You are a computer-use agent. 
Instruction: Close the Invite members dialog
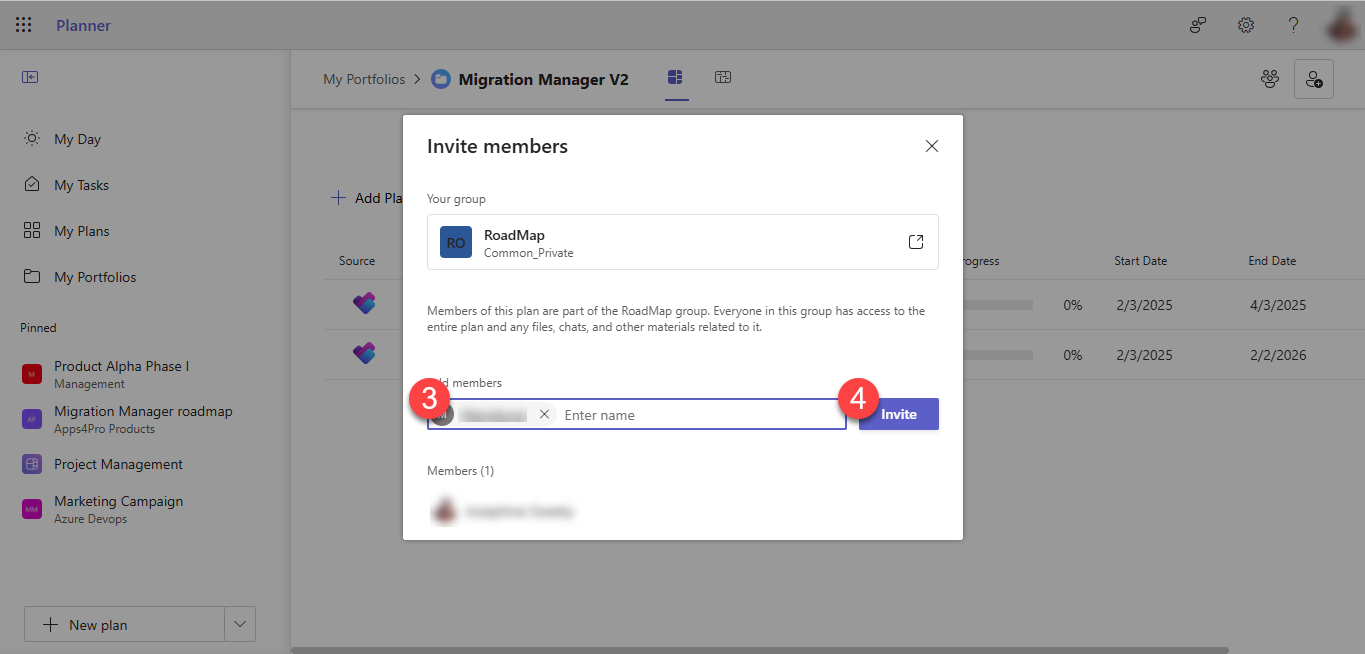931,146
